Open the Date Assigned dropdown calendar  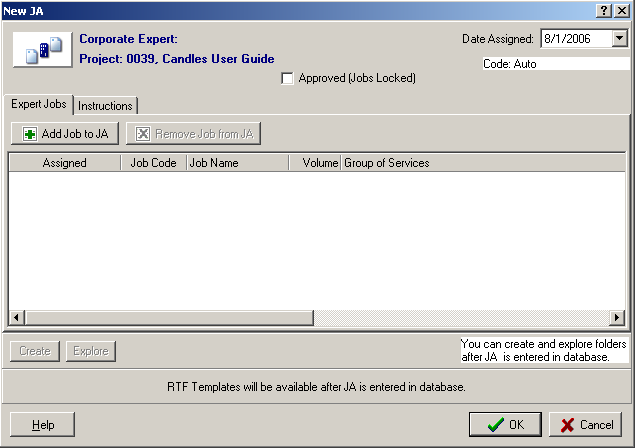(619, 39)
